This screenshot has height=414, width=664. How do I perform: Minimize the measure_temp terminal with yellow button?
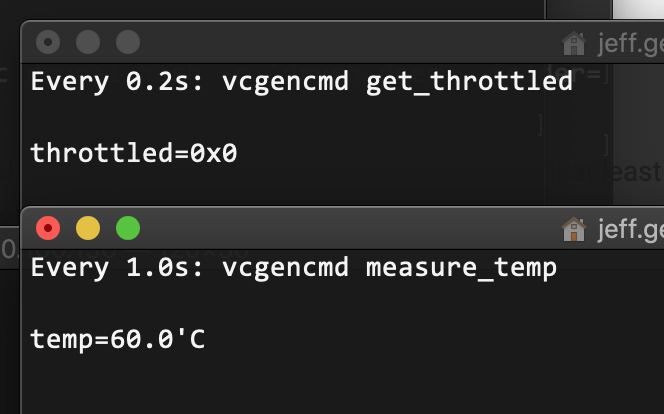coord(88,228)
